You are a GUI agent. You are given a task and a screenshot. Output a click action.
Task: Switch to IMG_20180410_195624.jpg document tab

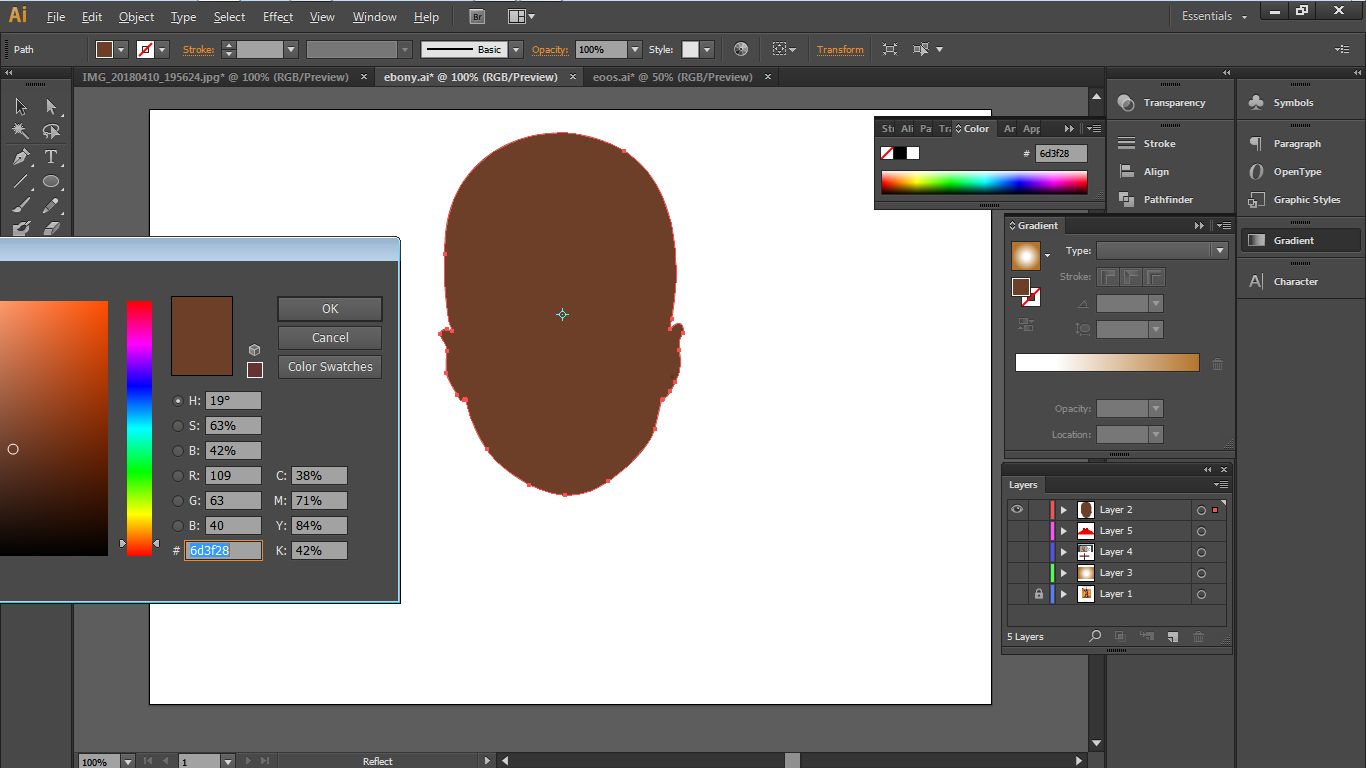tap(215, 77)
